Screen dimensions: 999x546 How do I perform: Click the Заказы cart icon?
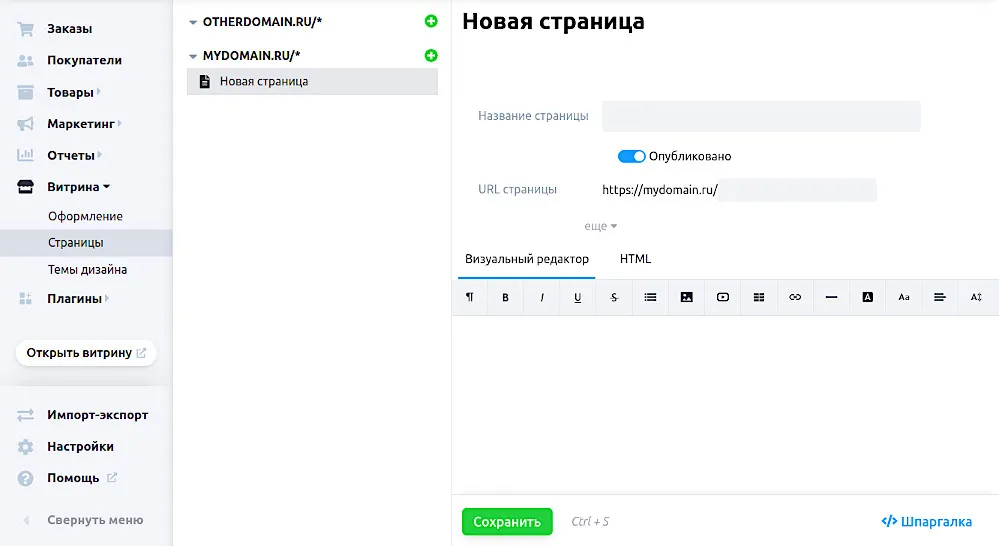click(x=25, y=29)
